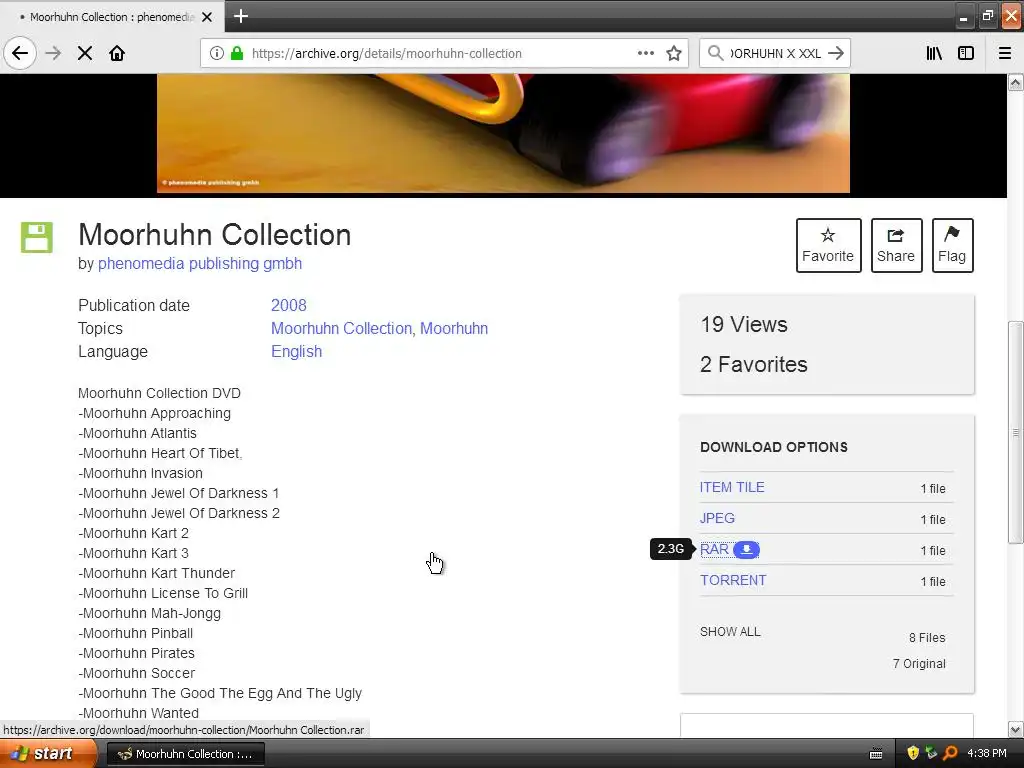The height and width of the screenshot is (768, 1024).
Task: Open the ITEM TILE download option
Action: [732, 487]
